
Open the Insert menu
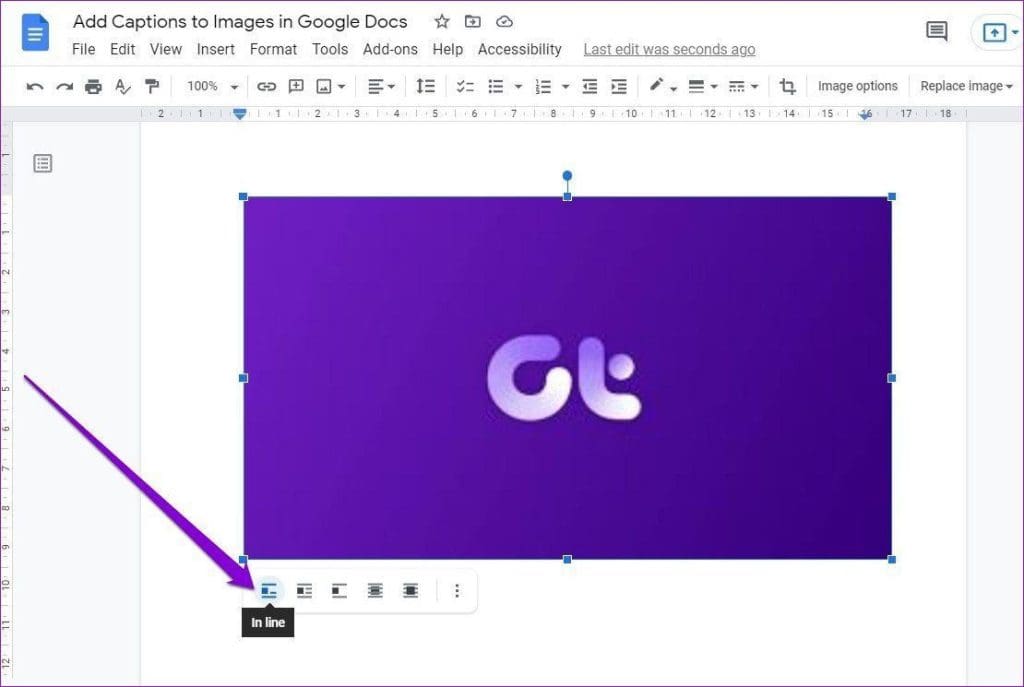[x=215, y=49]
